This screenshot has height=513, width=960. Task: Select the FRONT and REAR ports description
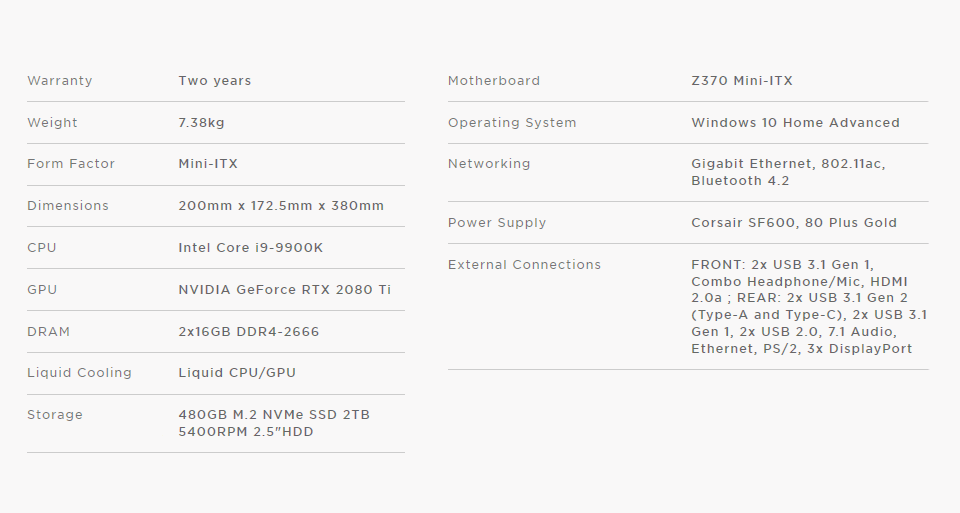[x=809, y=307]
